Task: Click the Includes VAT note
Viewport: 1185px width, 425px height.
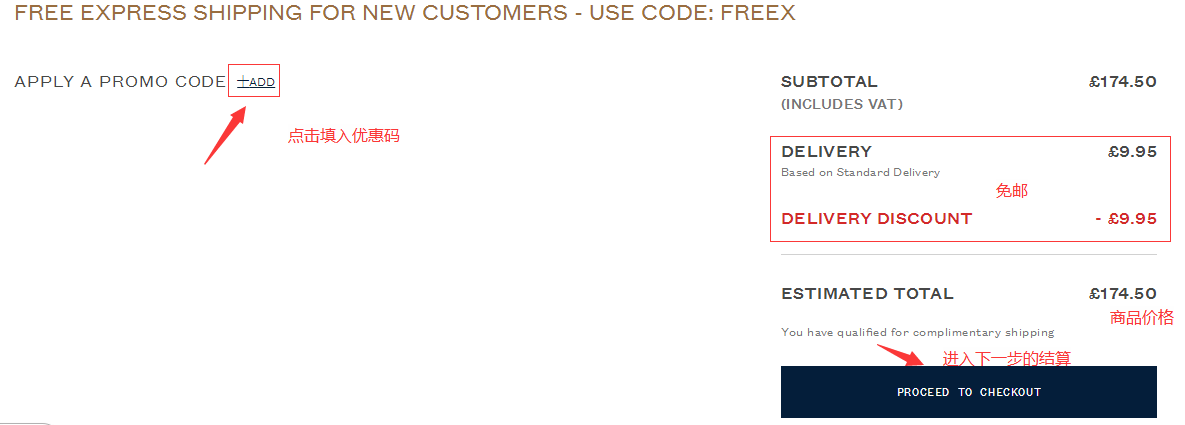Action: click(841, 104)
